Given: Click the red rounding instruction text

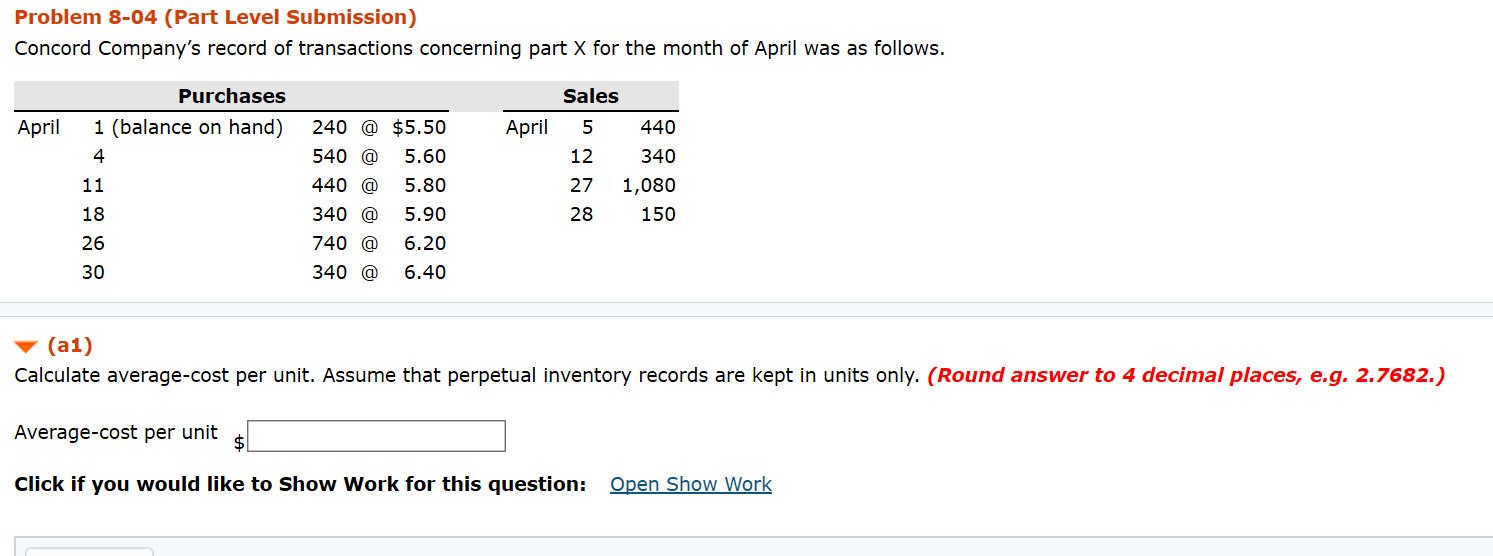Looking at the screenshot, I should click(x=1186, y=376).
